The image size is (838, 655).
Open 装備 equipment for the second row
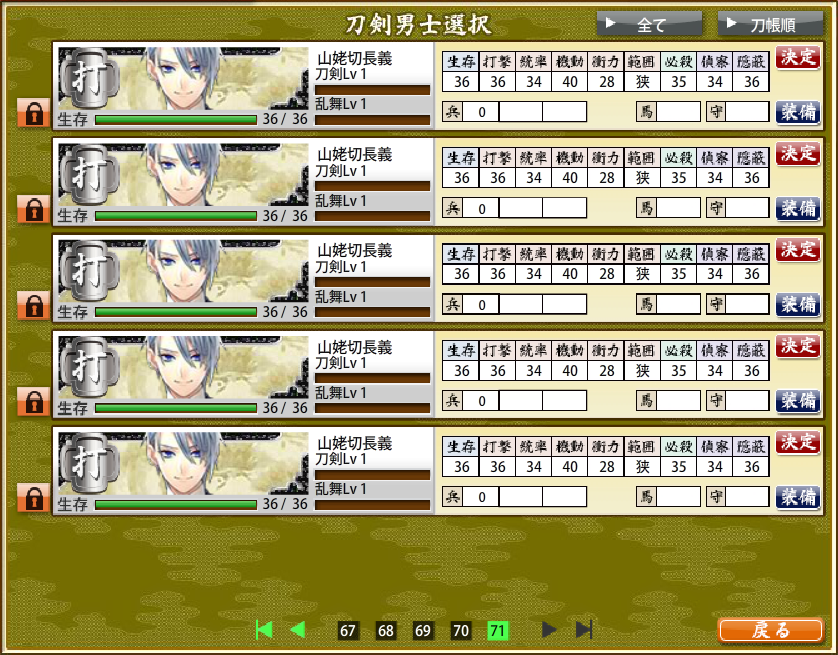click(x=798, y=208)
